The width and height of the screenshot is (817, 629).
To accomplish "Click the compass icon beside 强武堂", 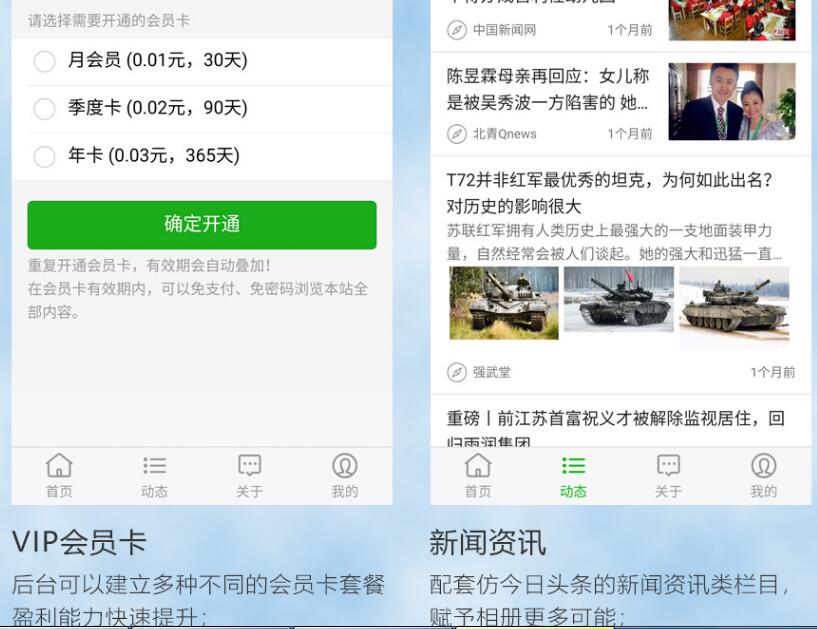I will point(456,373).
